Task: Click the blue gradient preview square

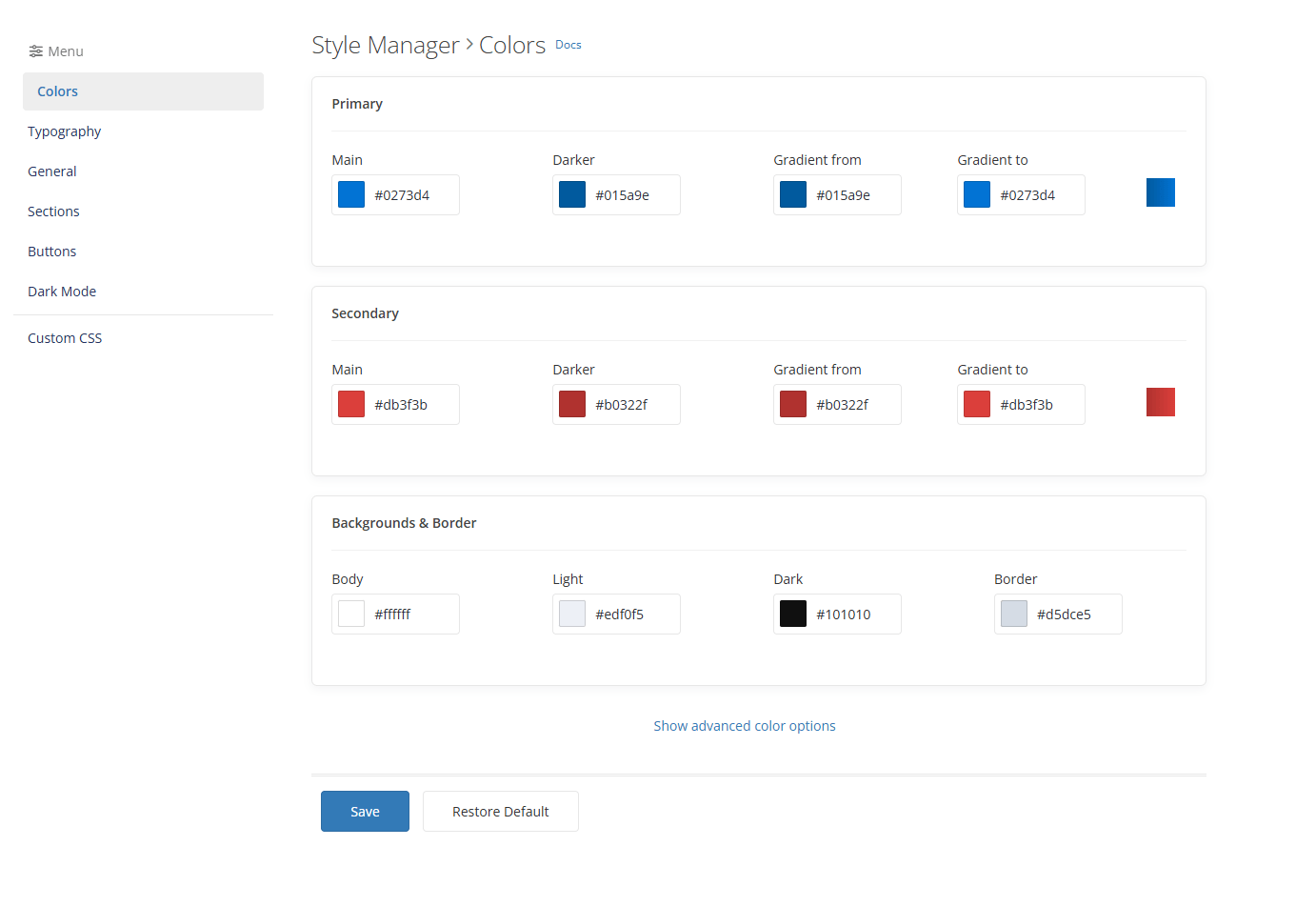Action: pyautogui.click(x=1161, y=192)
